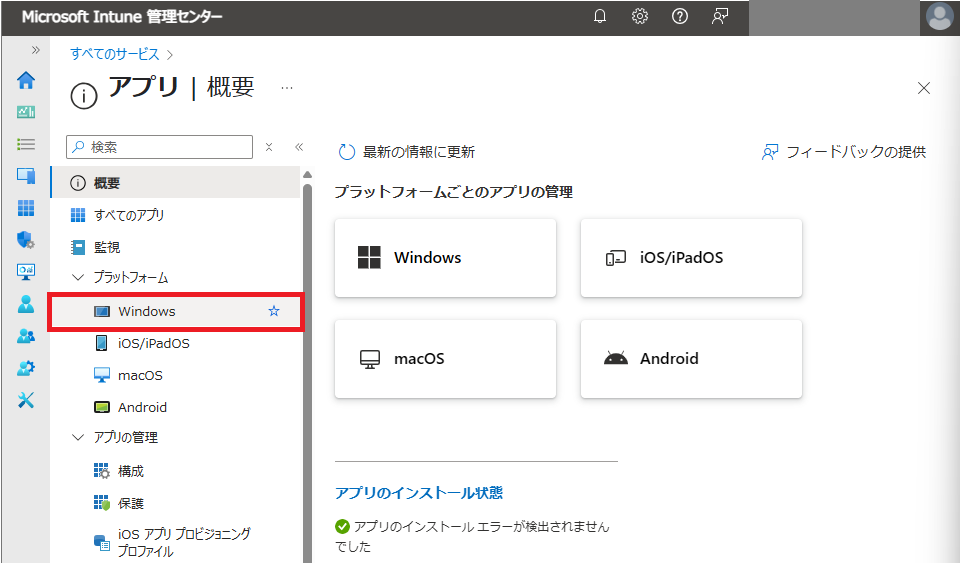Click 最新の情報に更新 refresh button
961x564 pixels.
click(x=407, y=152)
